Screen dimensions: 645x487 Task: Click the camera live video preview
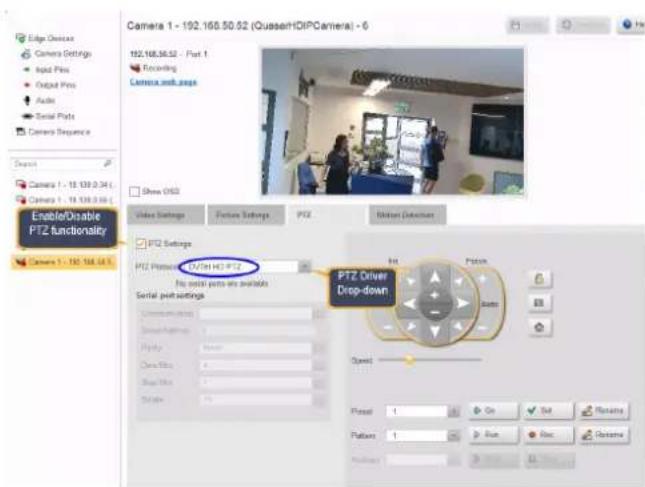click(x=393, y=121)
